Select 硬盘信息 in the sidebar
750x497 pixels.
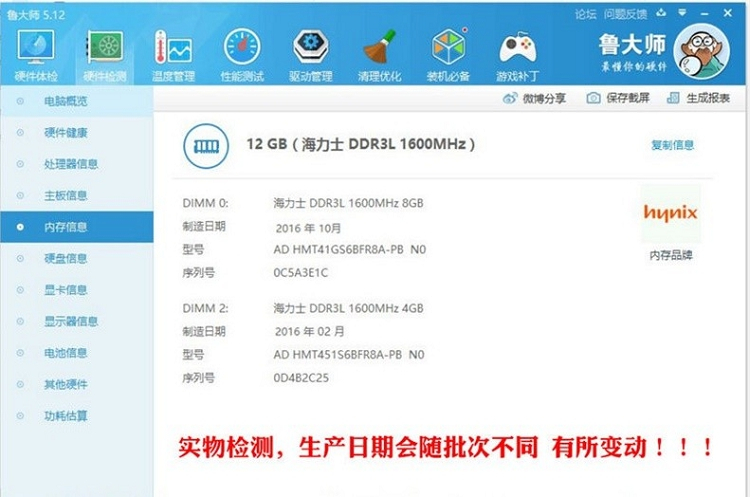[x=77, y=258]
